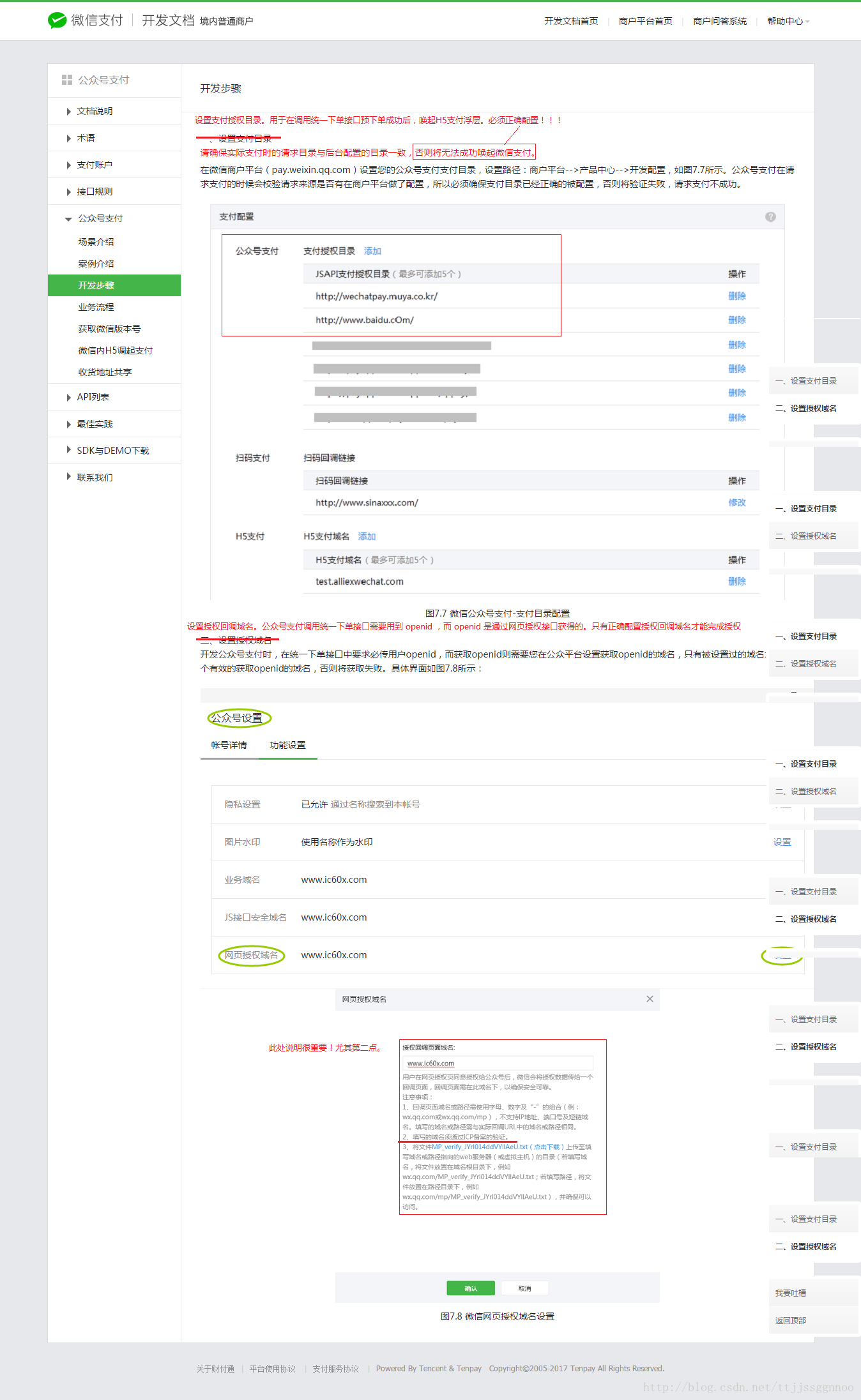Image resolution: width=861 pixels, height=1400 pixels.
Task: Open 关于财付通 footer link
Action: (x=215, y=1368)
